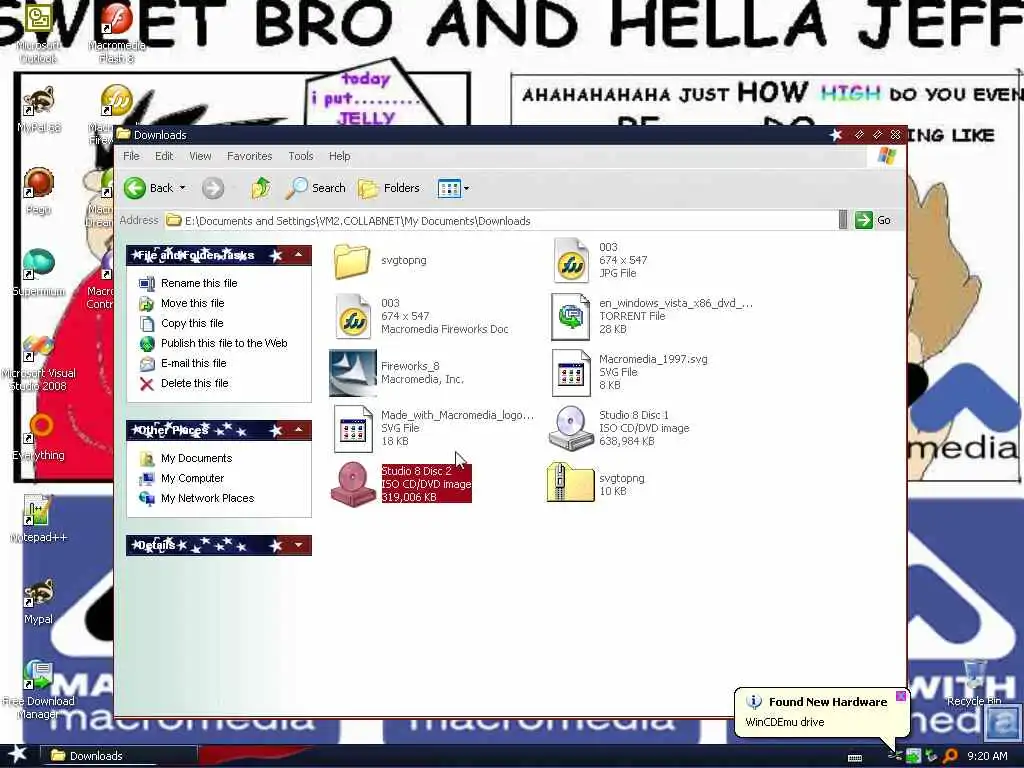Click the taskbar clock showing 9:20 AM

point(987,756)
